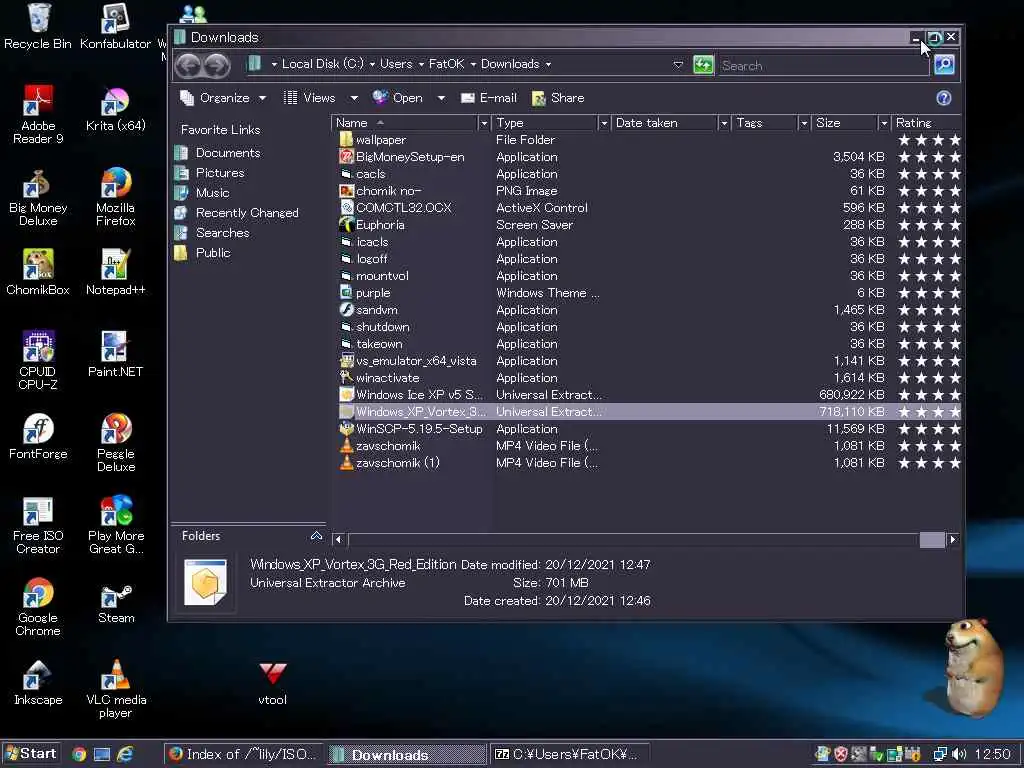This screenshot has width=1024, height=768.
Task: Switch to the Index of taskbar window
Action: (x=242, y=754)
